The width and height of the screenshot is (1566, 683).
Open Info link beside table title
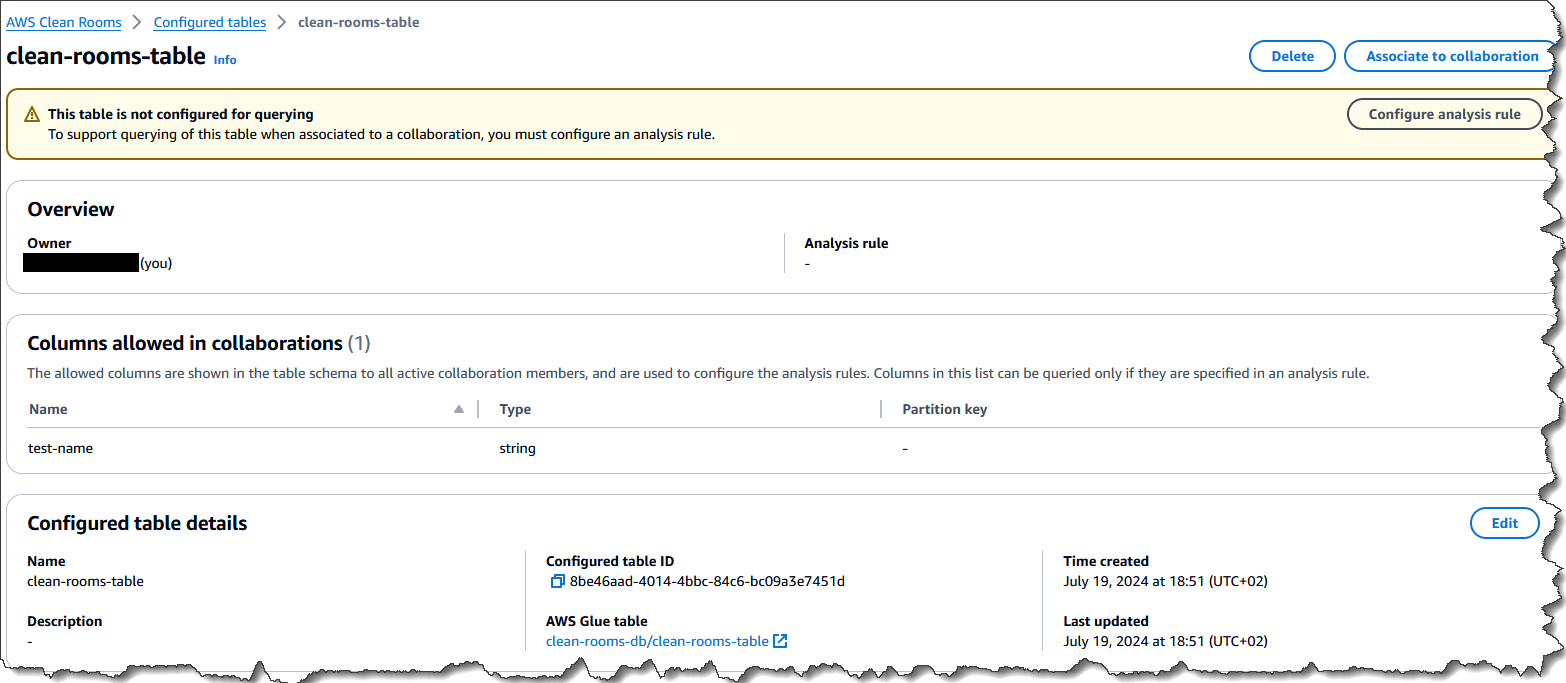(225, 60)
